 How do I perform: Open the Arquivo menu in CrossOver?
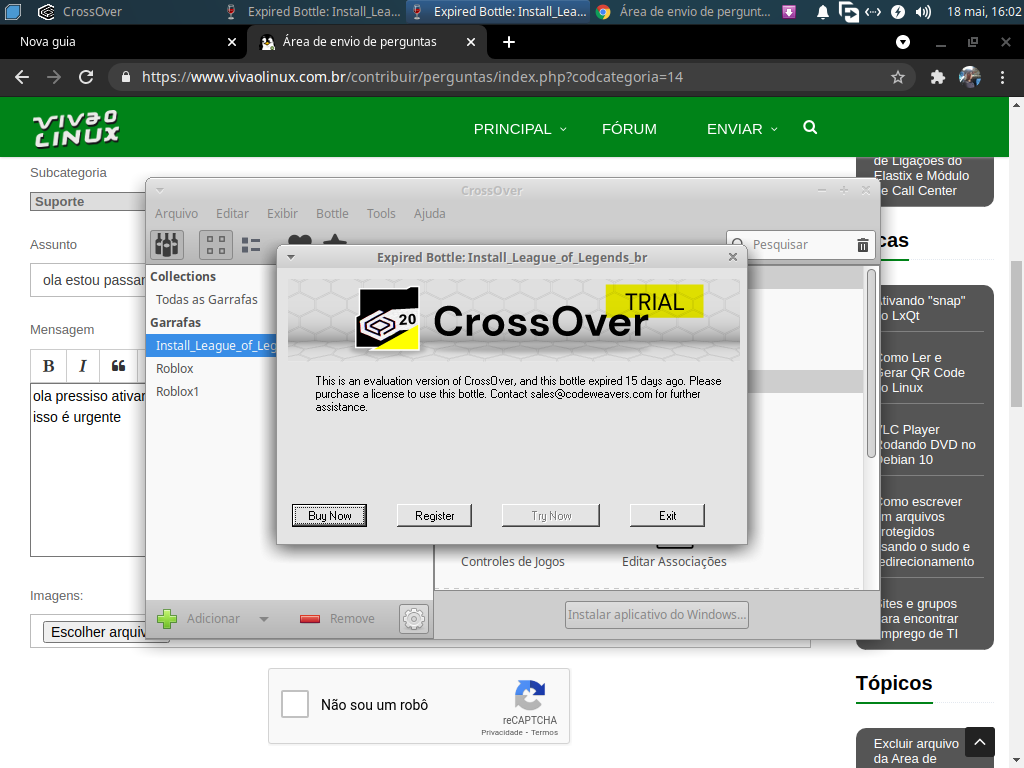click(x=176, y=214)
